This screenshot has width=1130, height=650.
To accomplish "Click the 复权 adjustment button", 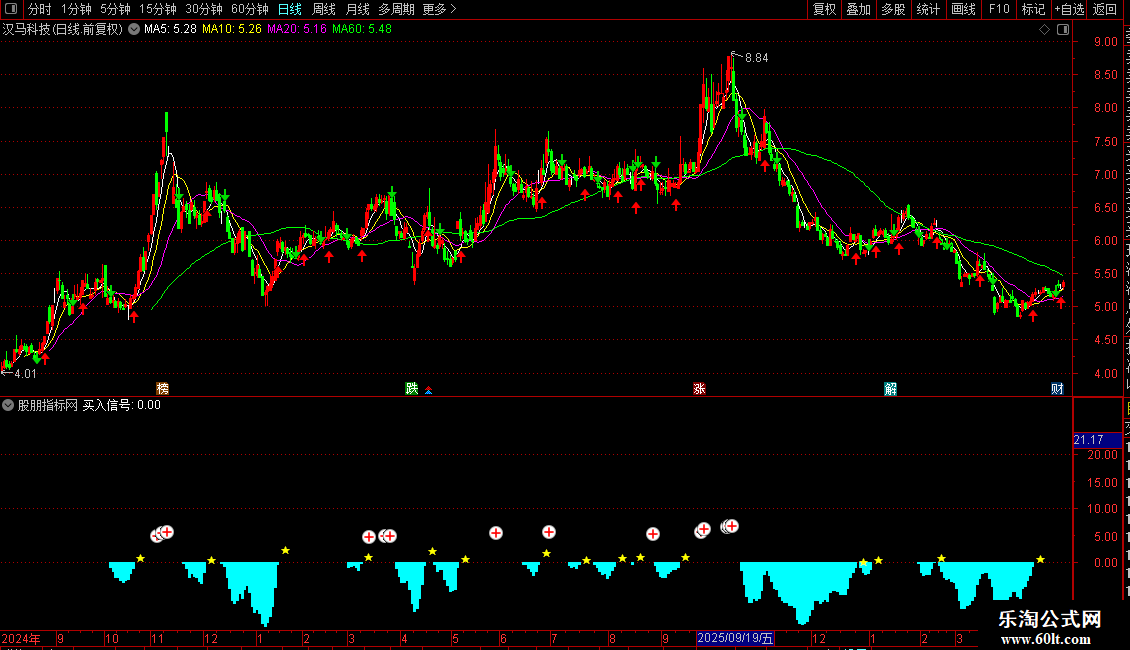I will click(824, 9).
